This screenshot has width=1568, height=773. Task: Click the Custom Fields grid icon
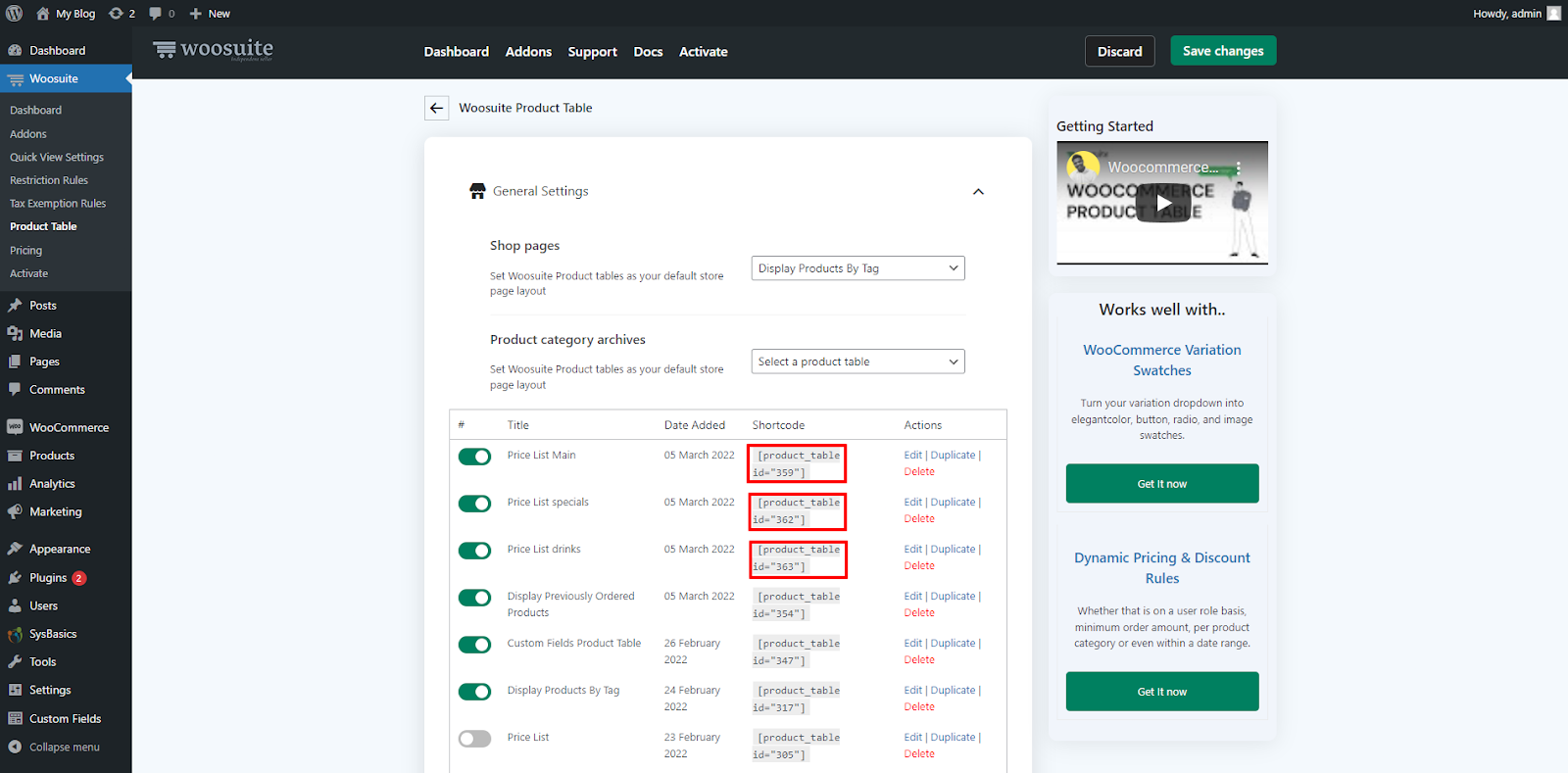[15, 719]
